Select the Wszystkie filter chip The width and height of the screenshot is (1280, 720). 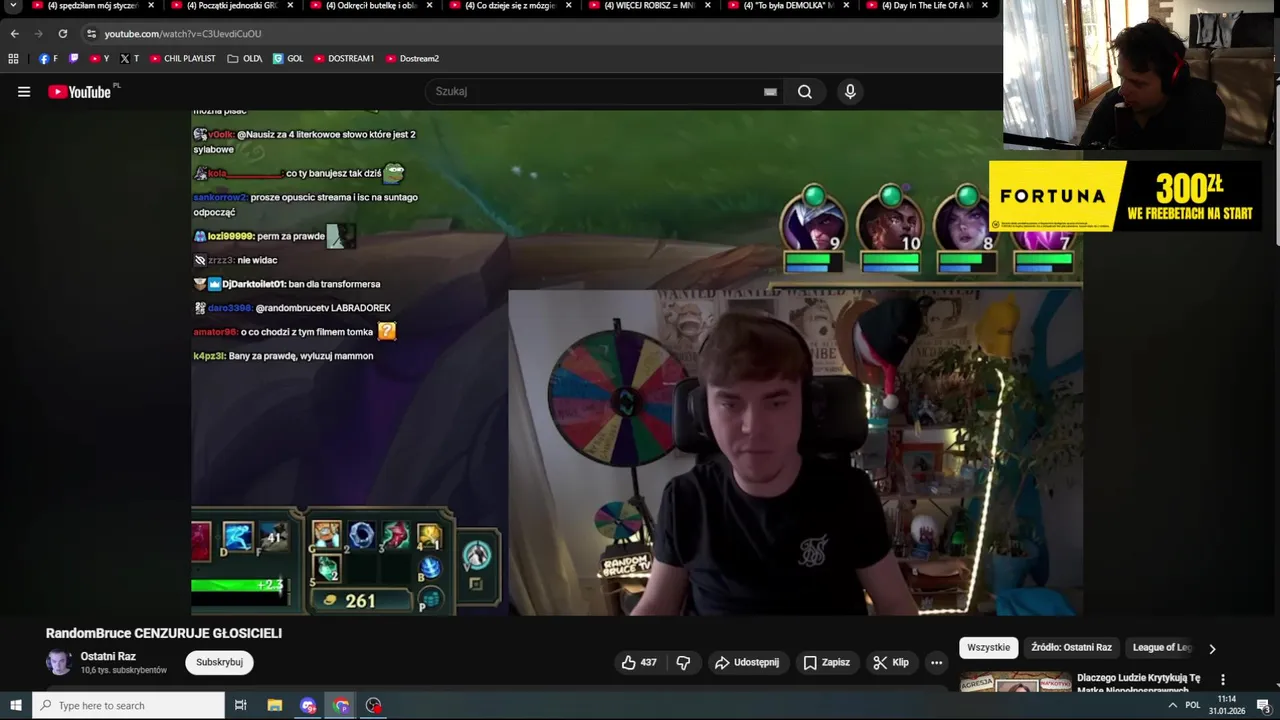pos(988,647)
